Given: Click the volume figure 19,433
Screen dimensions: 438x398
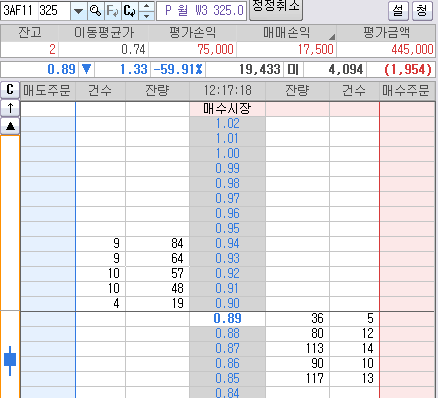Looking at the screenshot, I should tap(260, 70).
